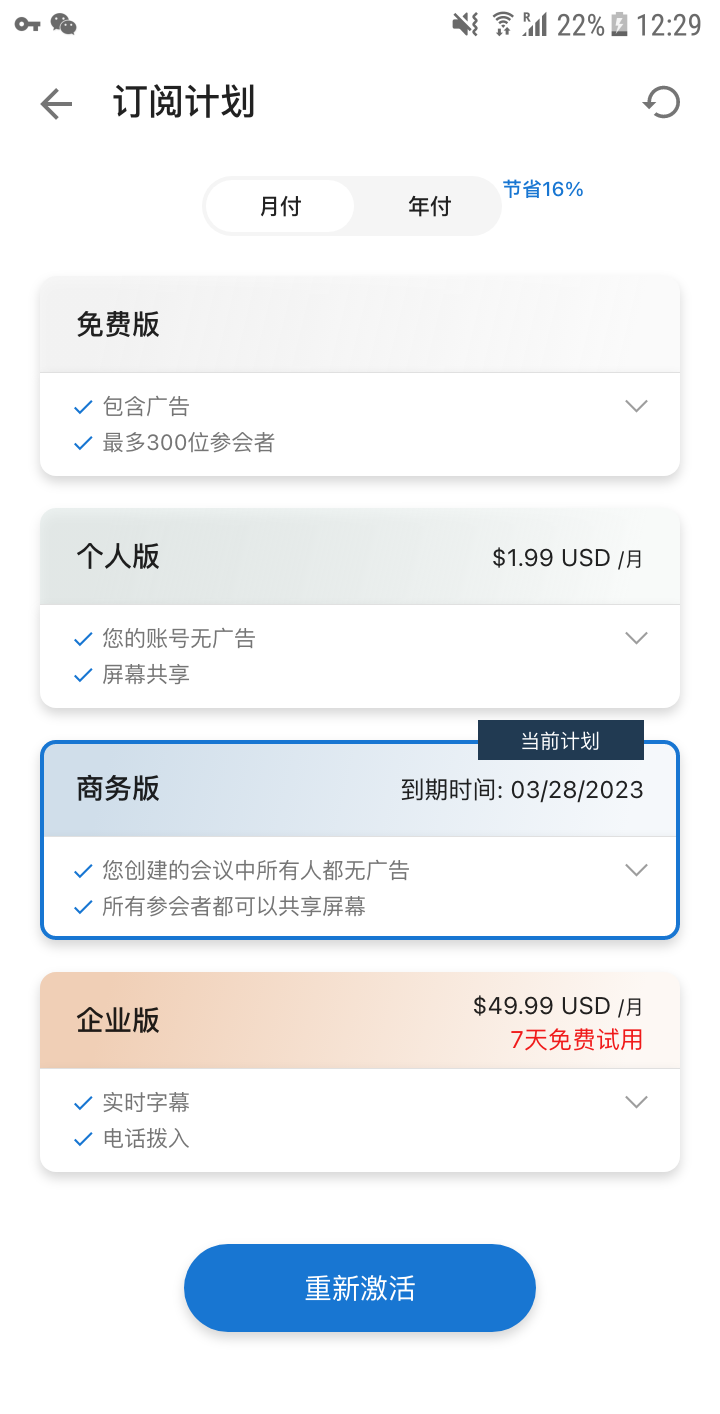Tap the 节省16% savings label
Viewport: 720px width, 1414px height.
tap(543, 189)
